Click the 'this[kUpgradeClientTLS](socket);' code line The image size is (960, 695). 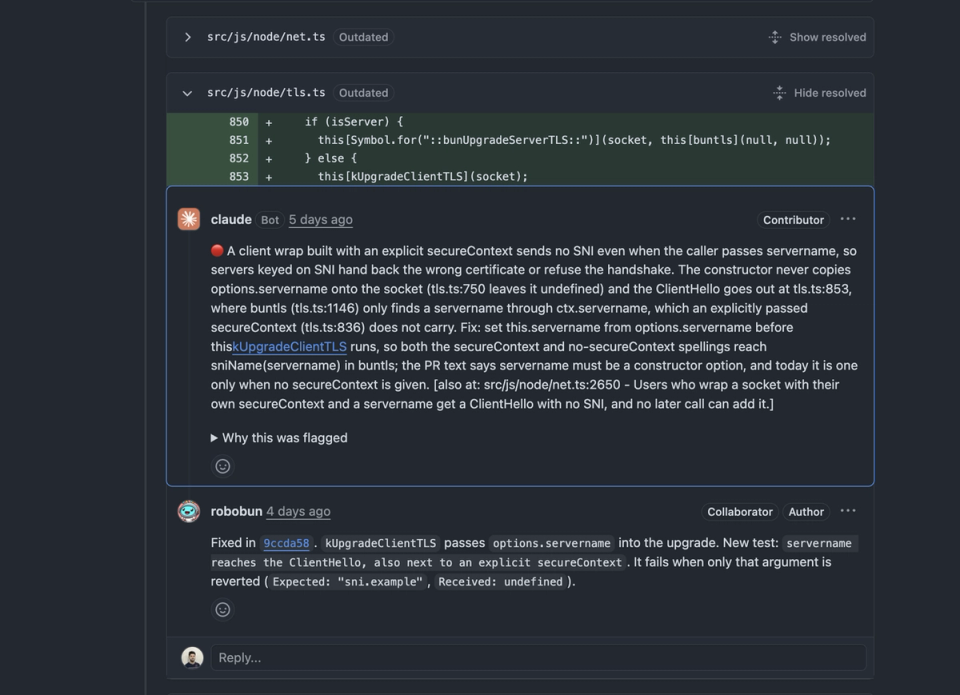(x=422, y=176)
